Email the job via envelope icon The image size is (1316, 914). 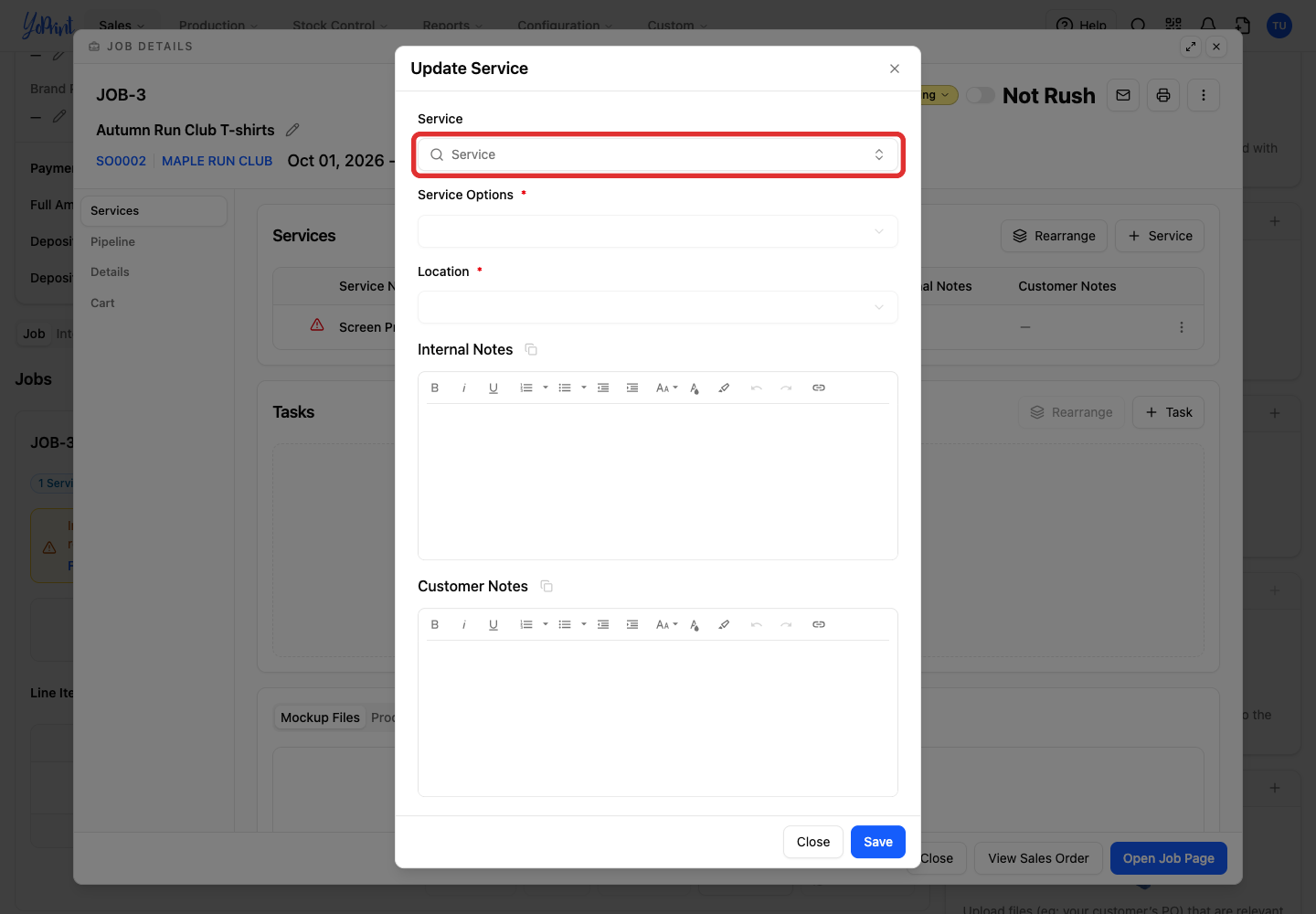click(x=1123, y=95)
